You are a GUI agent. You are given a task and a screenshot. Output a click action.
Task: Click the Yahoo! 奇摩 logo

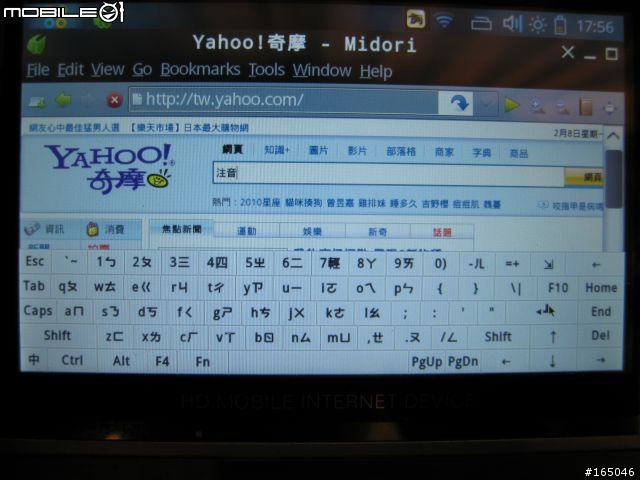point(109,168)
